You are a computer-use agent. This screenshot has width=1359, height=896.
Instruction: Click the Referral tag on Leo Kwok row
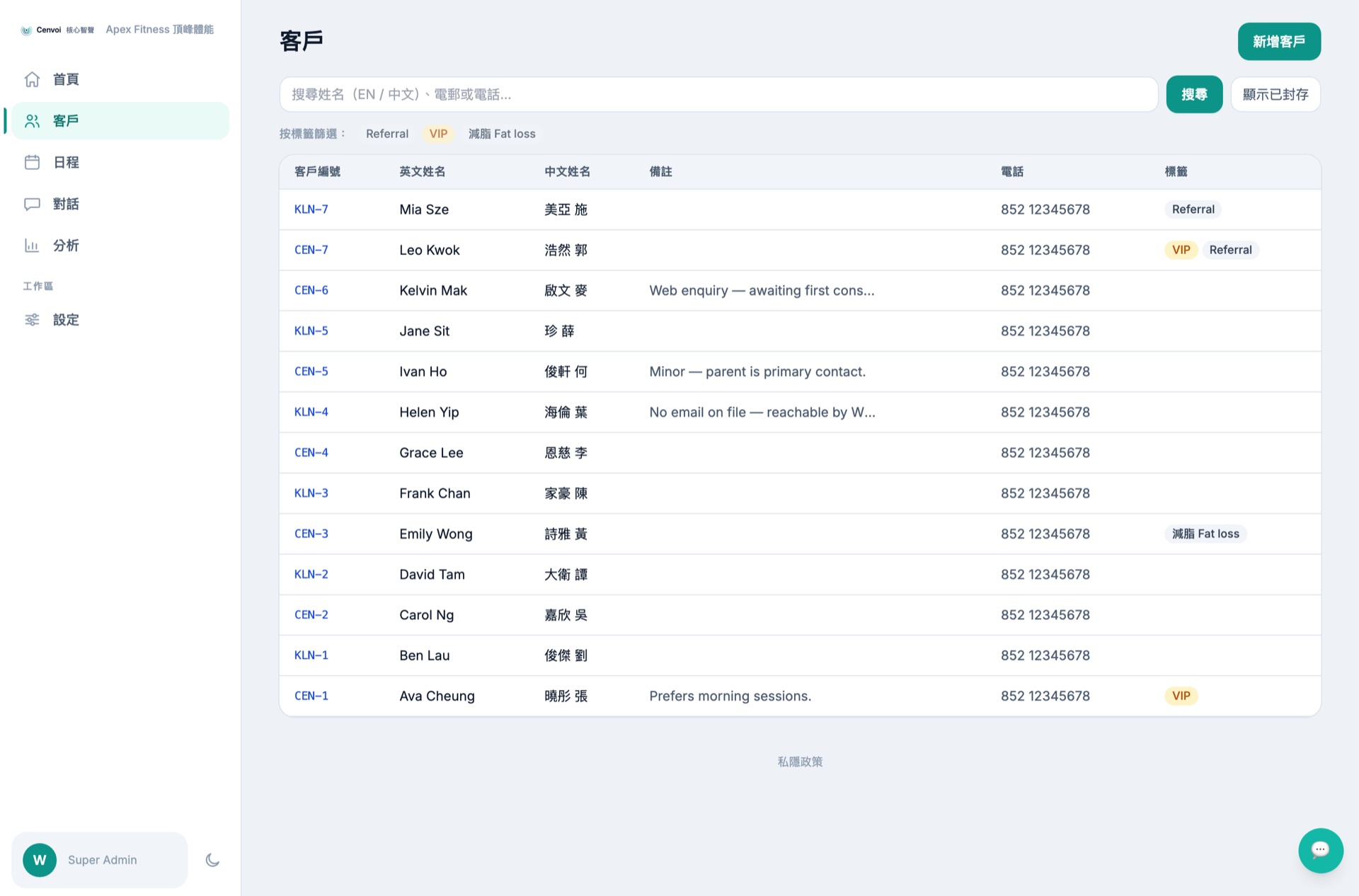pos(1231,250)
